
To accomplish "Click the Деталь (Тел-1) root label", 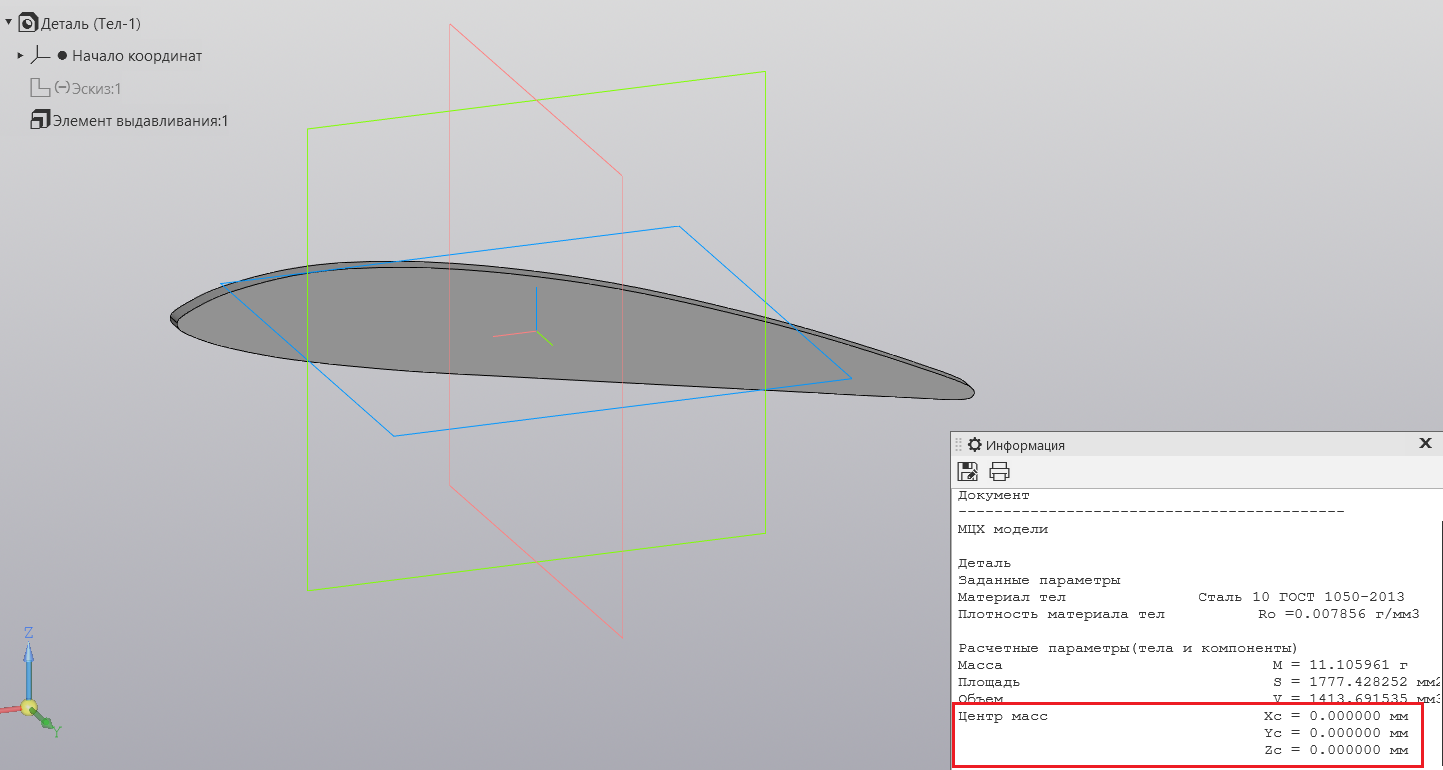I will tap(91, 23).
